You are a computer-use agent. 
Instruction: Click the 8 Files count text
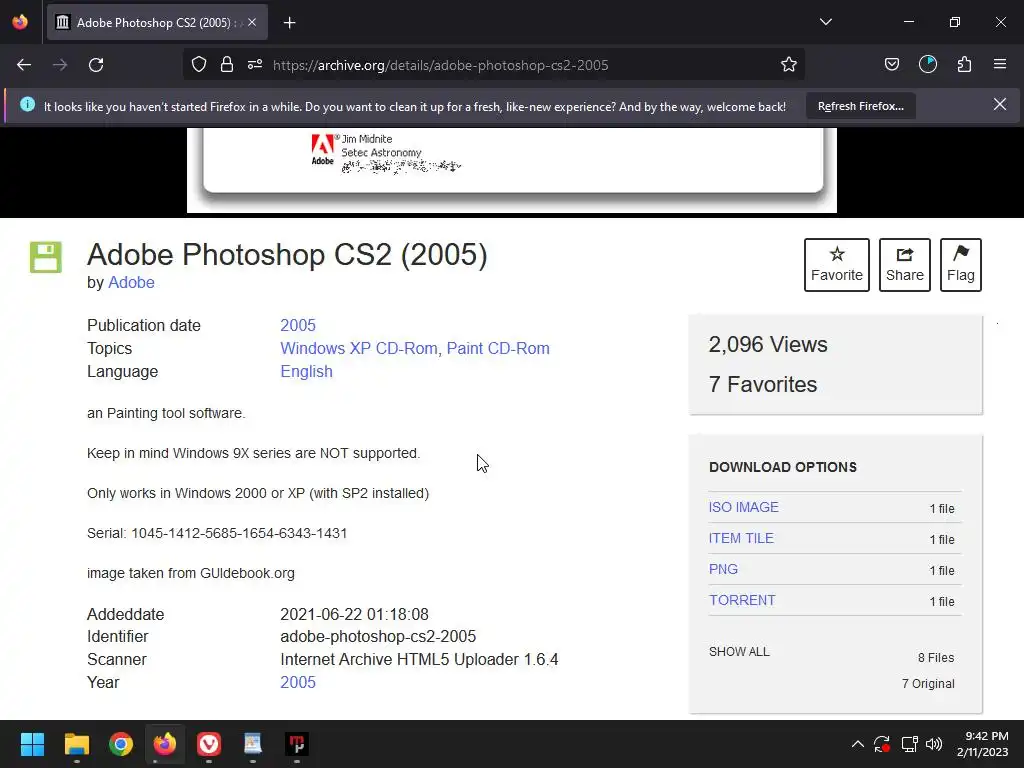(936, 658)
